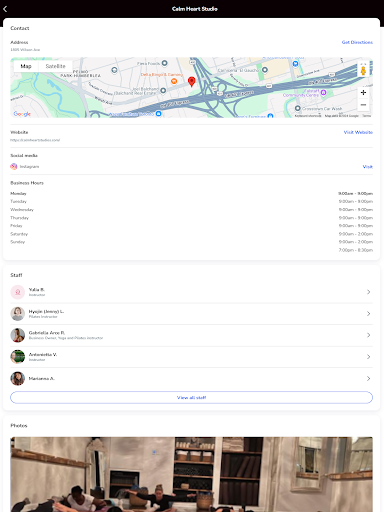384x512 pixels.
Task: Zoom out the map with minus button
Action: (x=363, y=105)
